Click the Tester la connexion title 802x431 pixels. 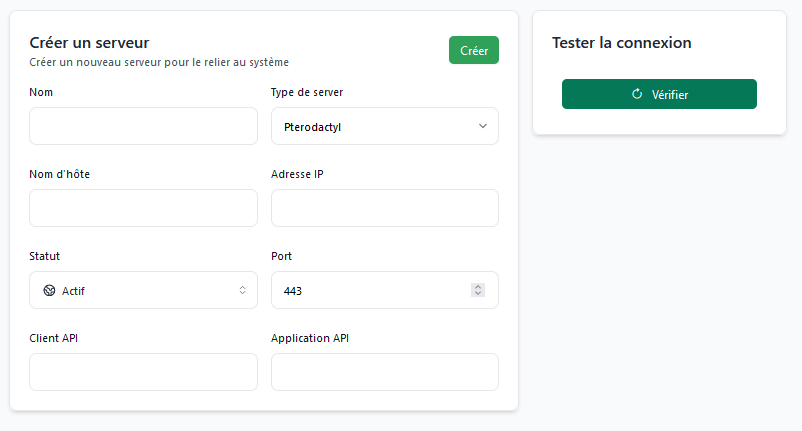(x=621, y=43)
